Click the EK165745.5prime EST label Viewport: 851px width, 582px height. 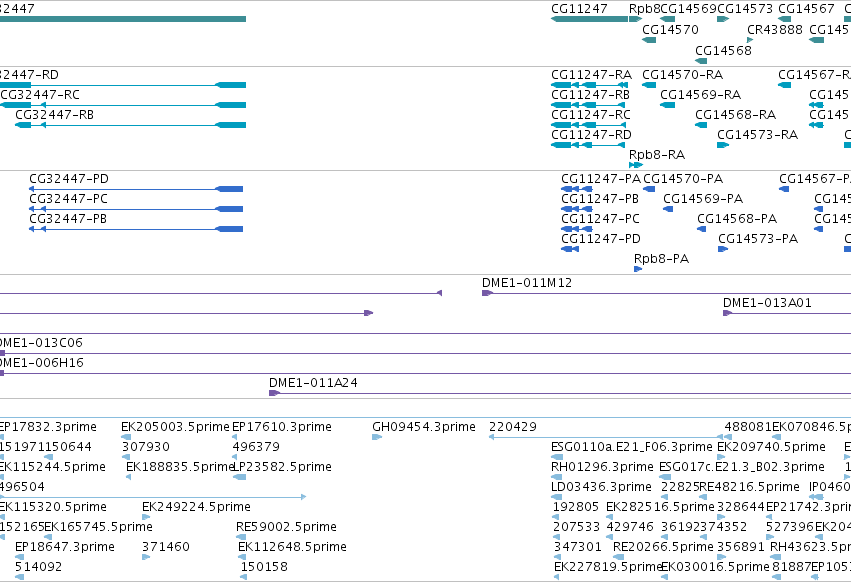click(x=98, y=527)
